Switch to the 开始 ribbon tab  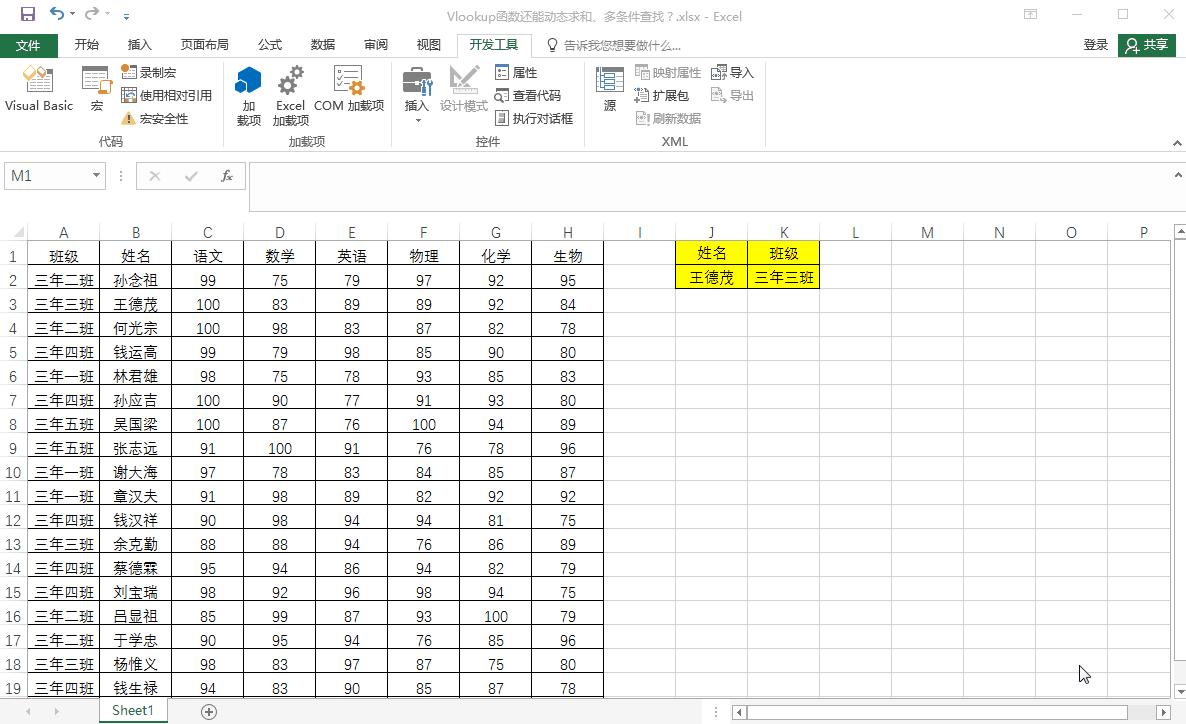point(86,44)
